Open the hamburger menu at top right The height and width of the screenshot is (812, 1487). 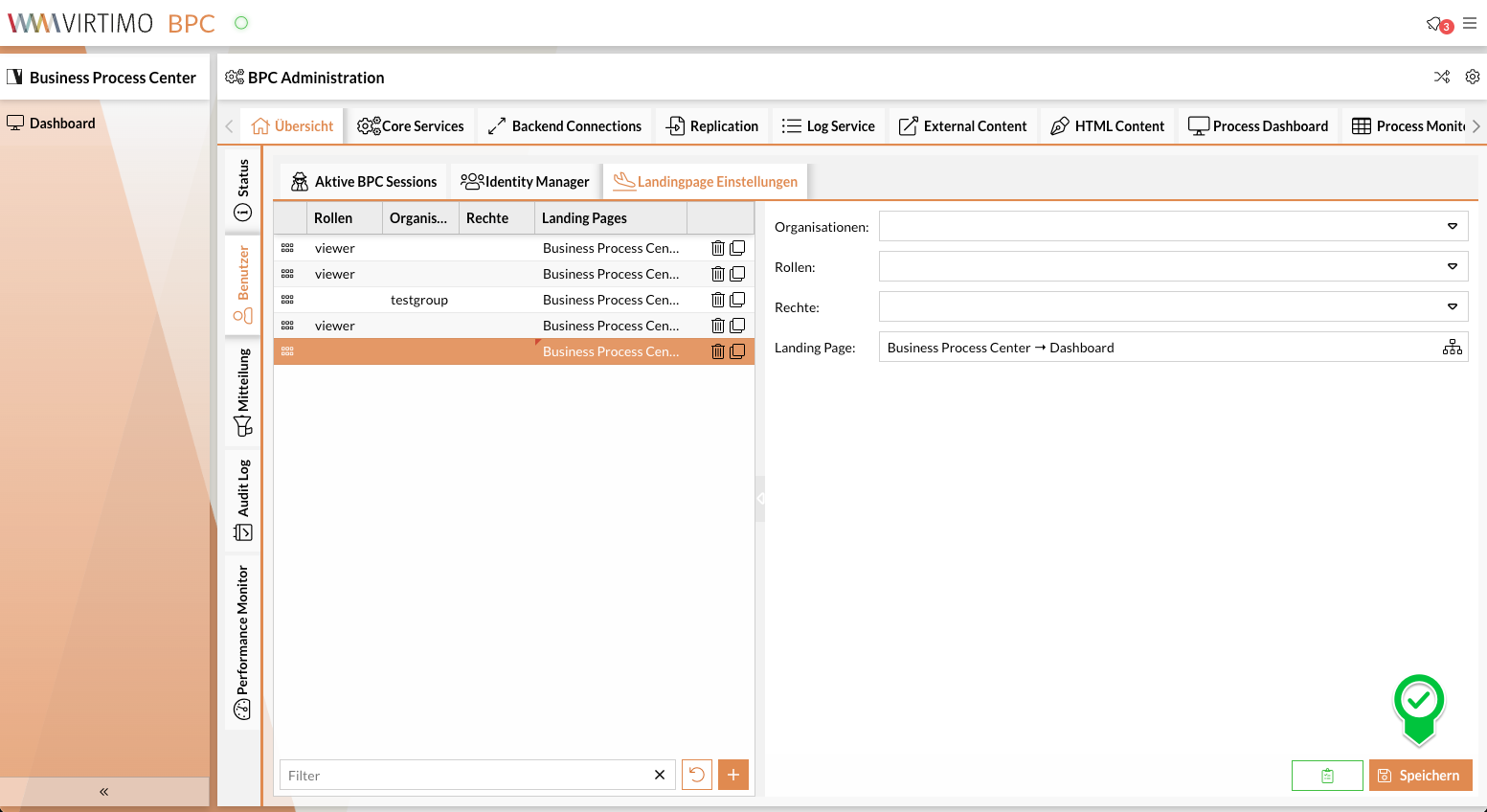[x=1470, y=24]
